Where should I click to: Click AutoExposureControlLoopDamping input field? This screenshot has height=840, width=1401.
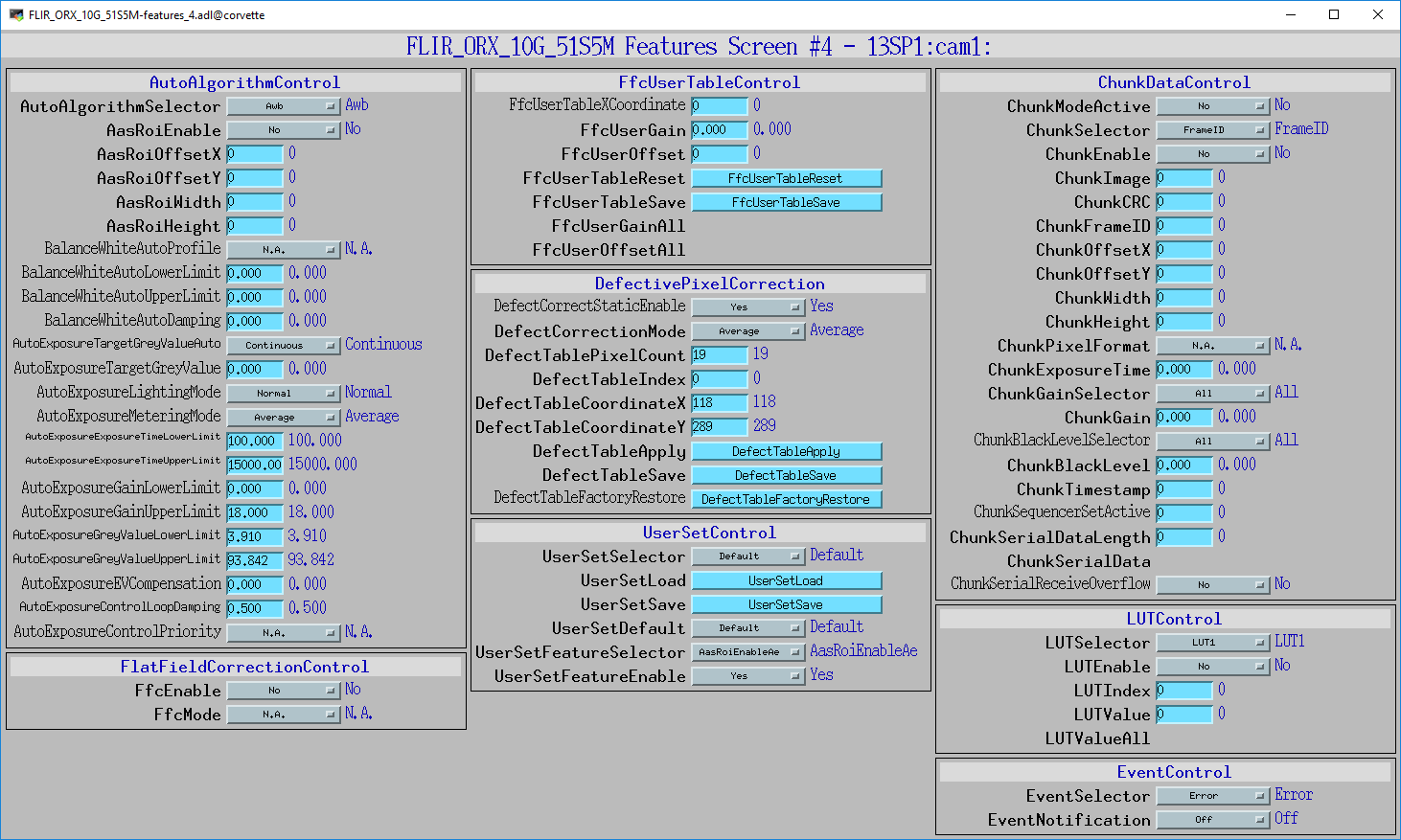point(255,608)
